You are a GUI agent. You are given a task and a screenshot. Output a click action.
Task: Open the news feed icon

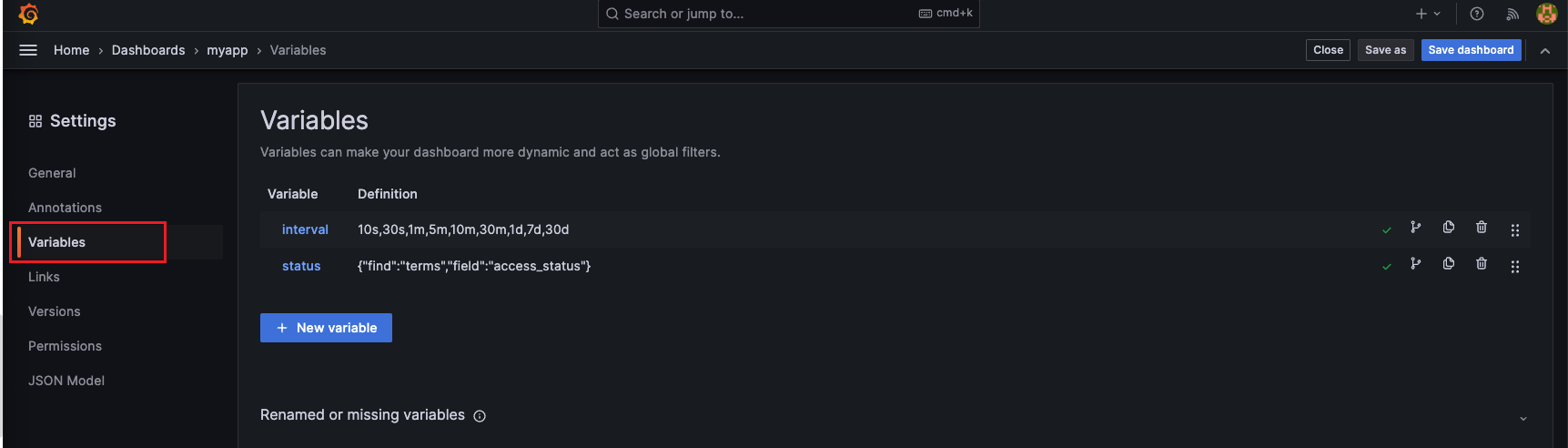coord(1512,14)
